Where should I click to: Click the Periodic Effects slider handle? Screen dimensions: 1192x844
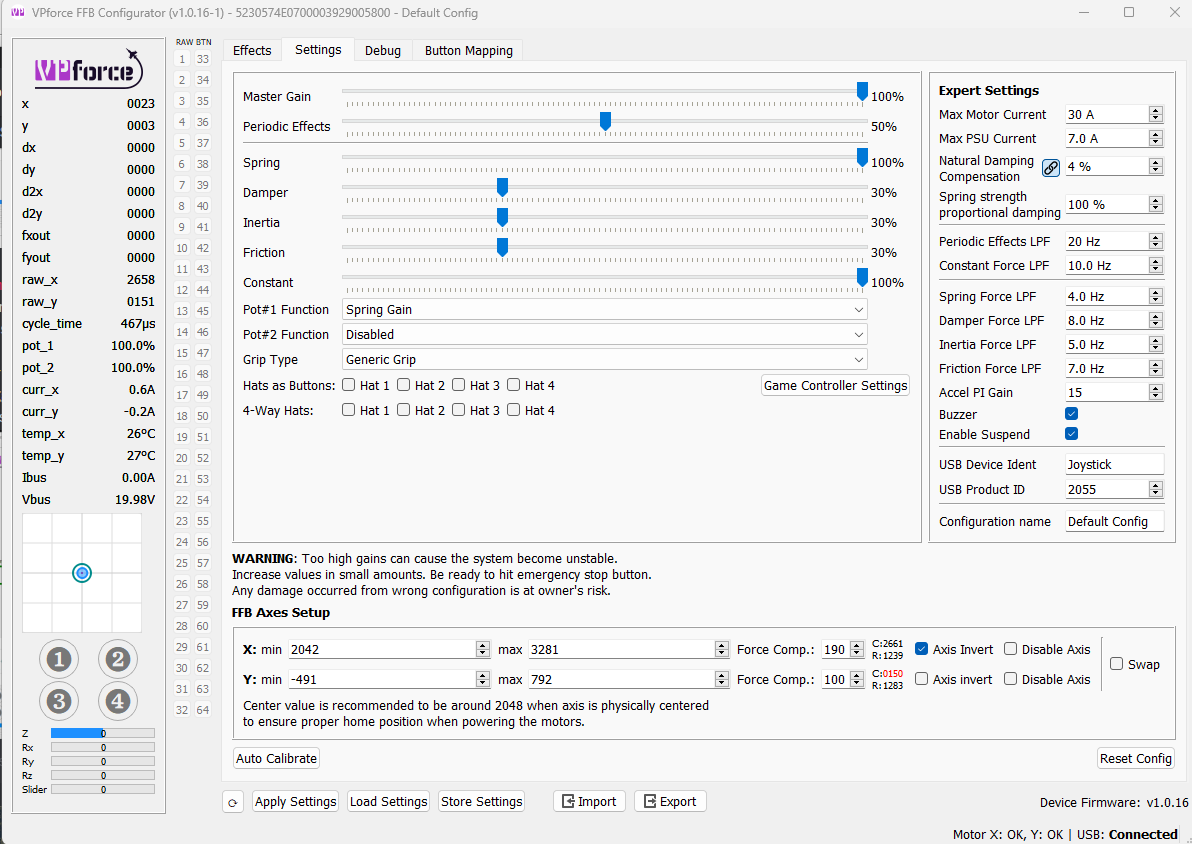pyautogui.click(x=605, y=121)
